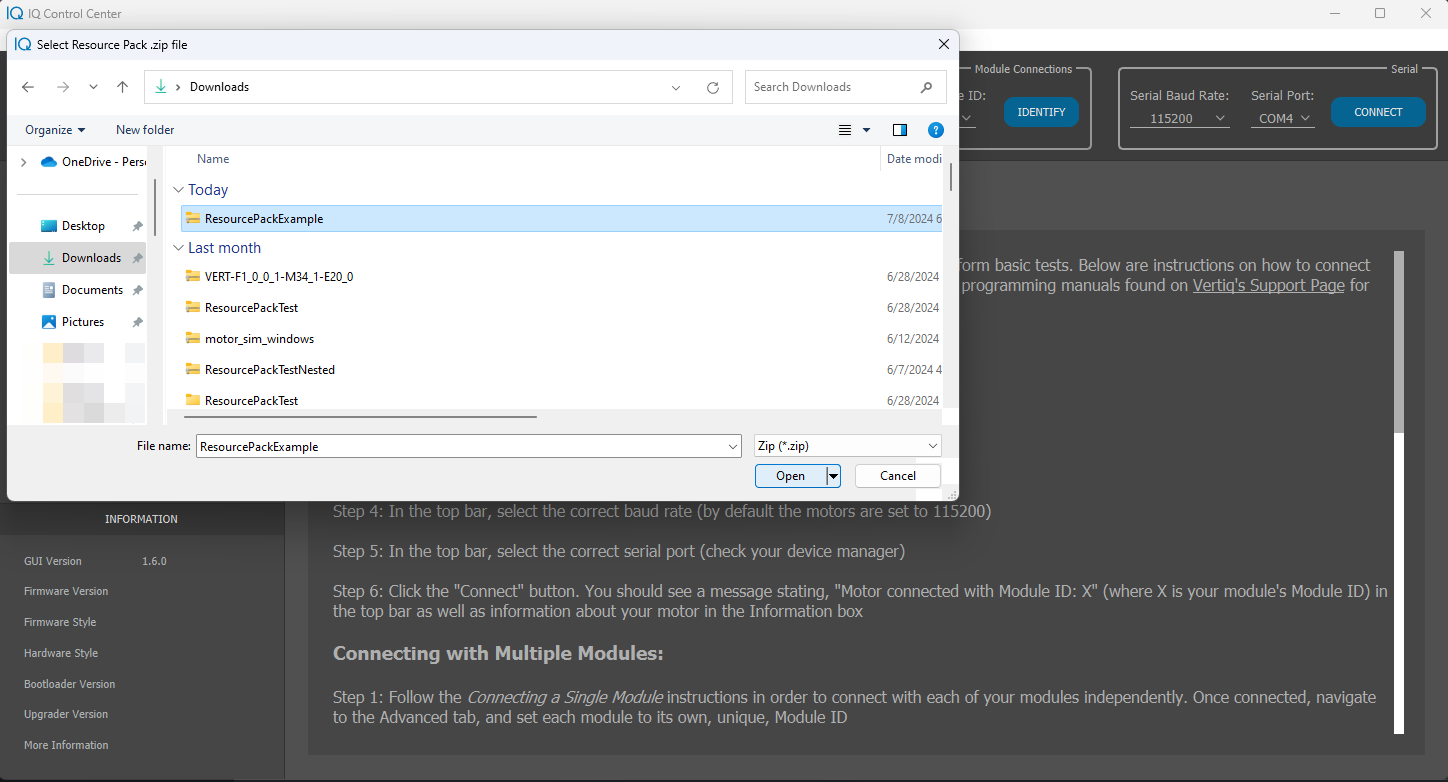Close the Select Resource Pack dialog
Screen dimensions: 1448x782
943,44
